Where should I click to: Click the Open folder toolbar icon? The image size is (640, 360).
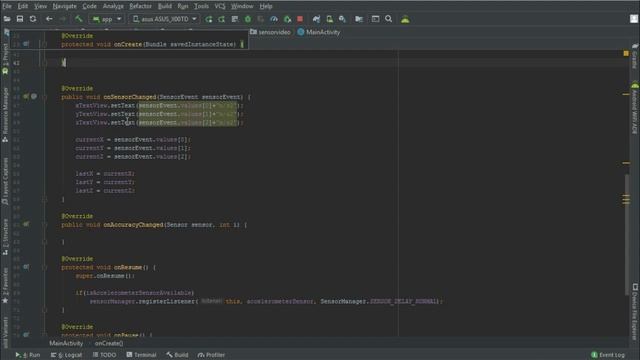(7, 19)
